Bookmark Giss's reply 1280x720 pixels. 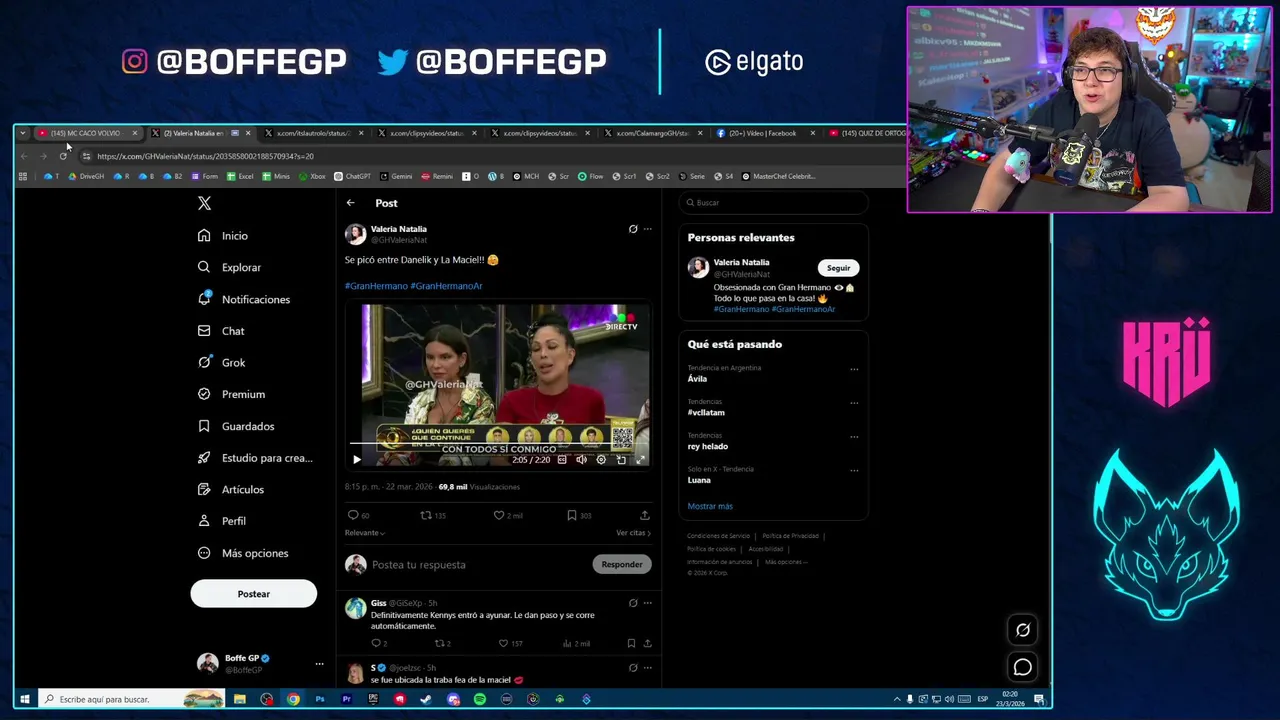click(631, 643)
